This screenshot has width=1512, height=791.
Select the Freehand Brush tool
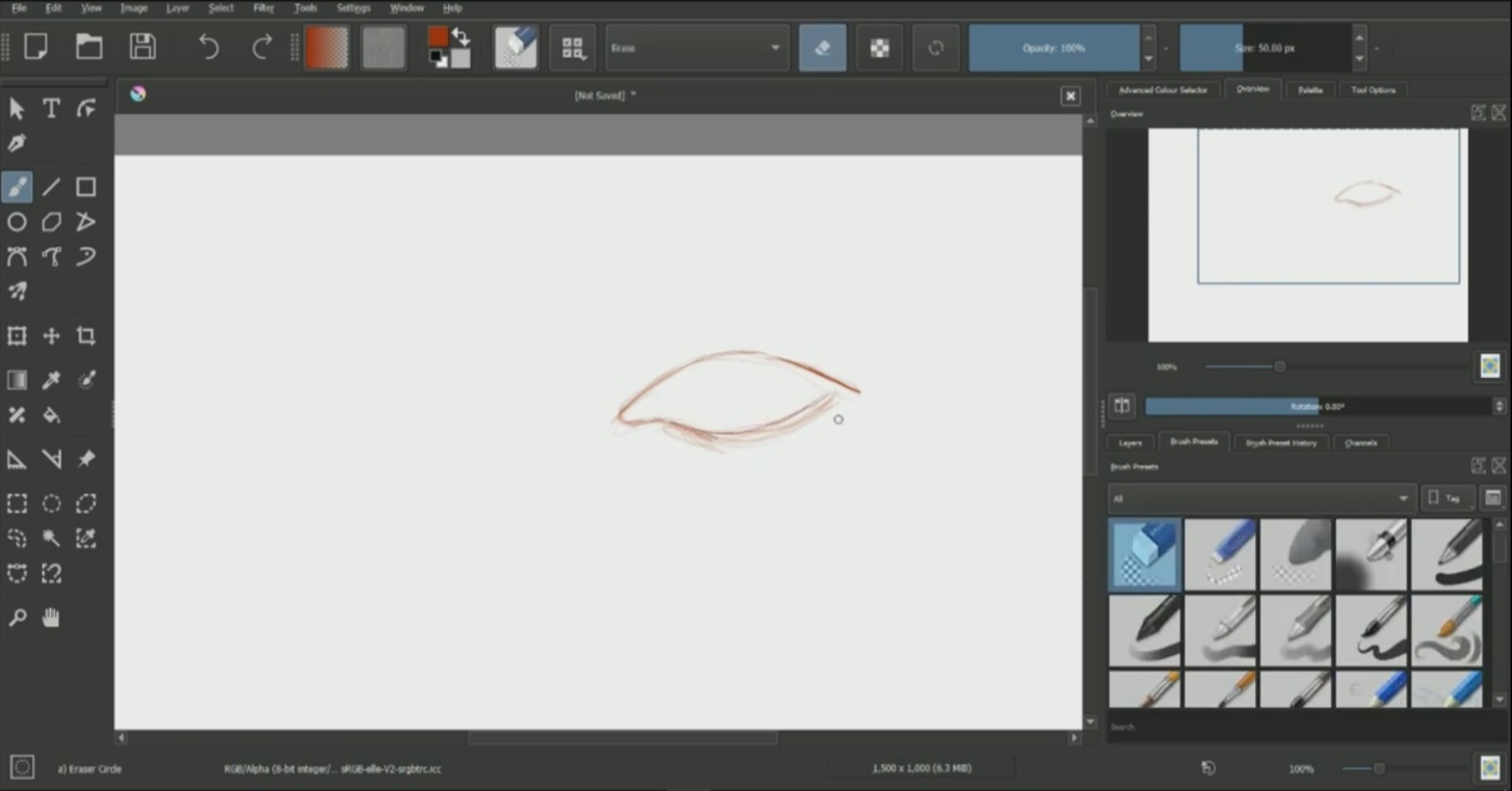point(17,187)
